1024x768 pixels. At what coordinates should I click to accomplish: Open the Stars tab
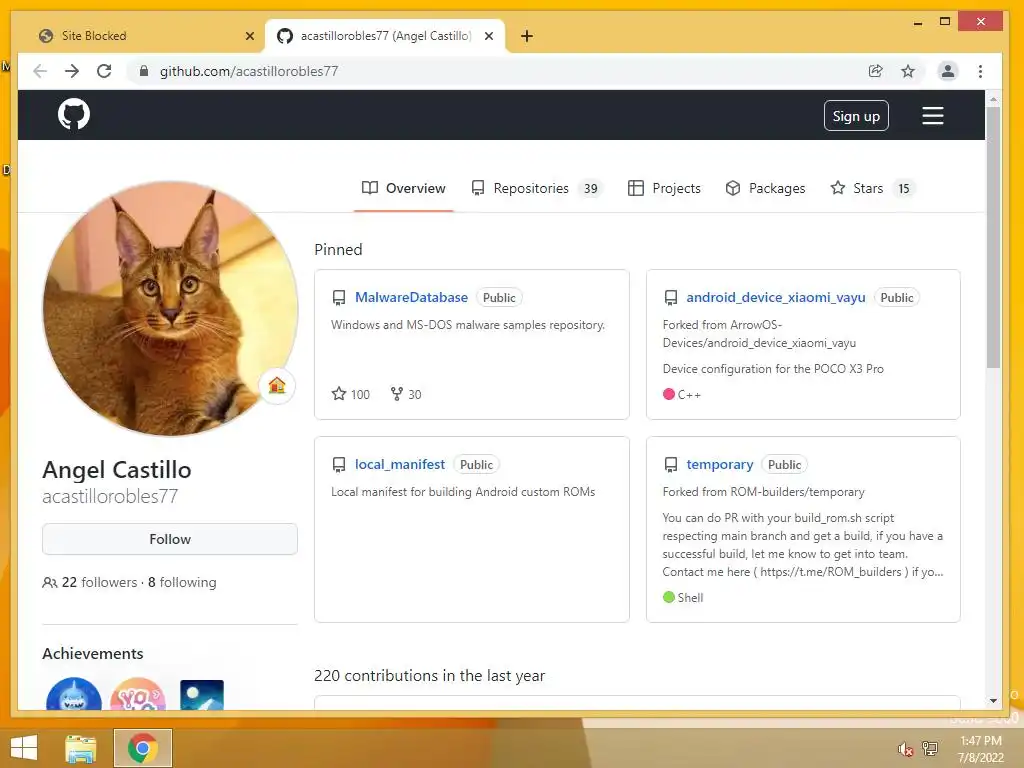point(872,188)
